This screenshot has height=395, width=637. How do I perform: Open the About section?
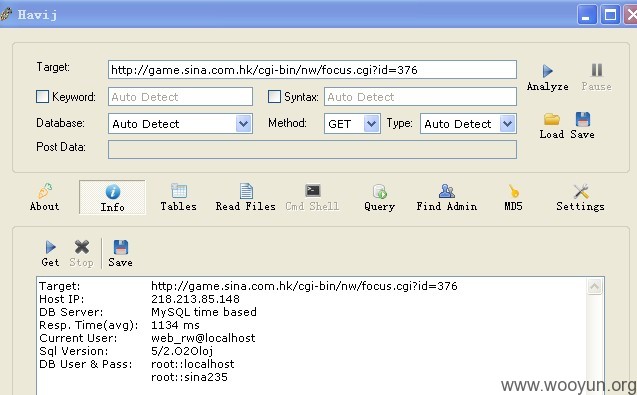coord(44,198)
